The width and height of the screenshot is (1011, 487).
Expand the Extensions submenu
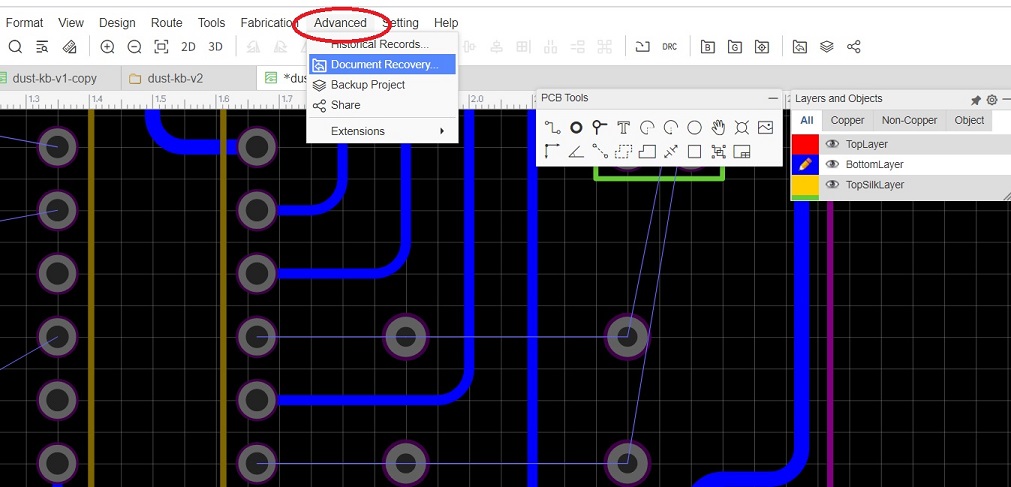tap(382, 131)
